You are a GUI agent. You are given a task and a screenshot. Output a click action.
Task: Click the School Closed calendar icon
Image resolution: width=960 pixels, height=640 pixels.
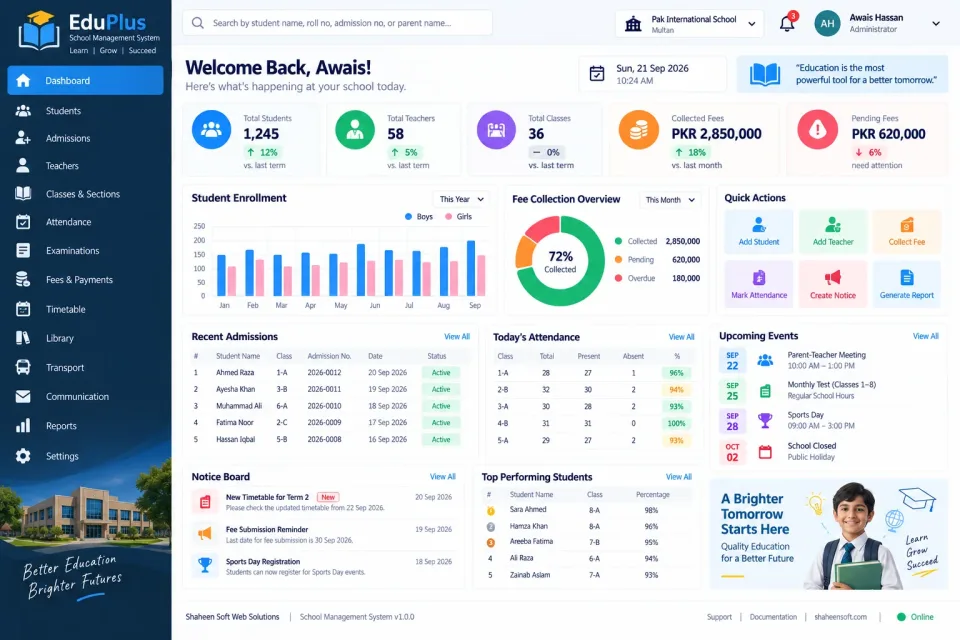765,452
